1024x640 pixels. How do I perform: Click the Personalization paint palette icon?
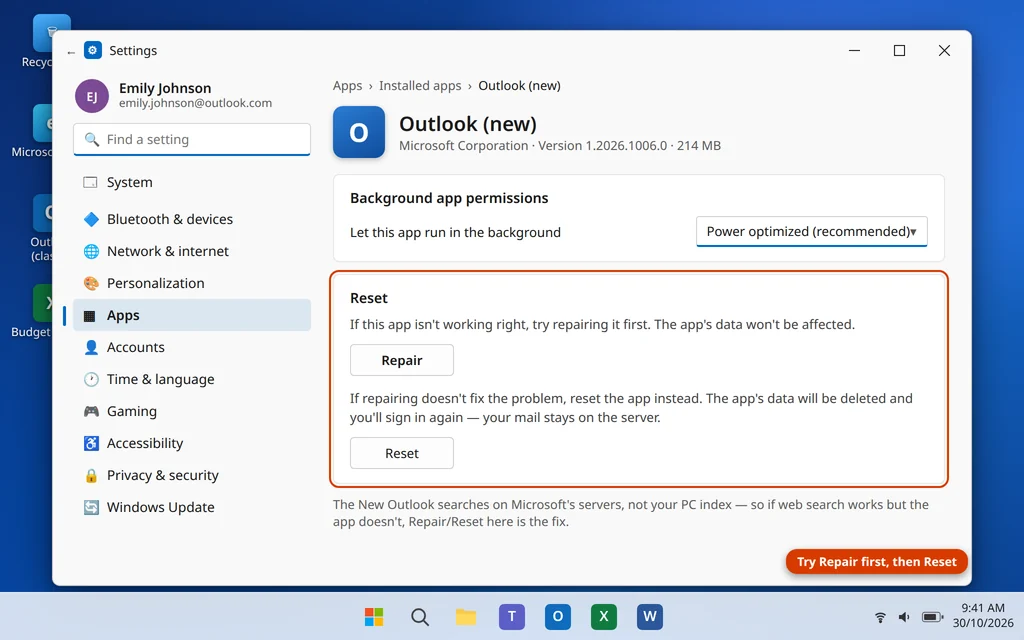91,283
